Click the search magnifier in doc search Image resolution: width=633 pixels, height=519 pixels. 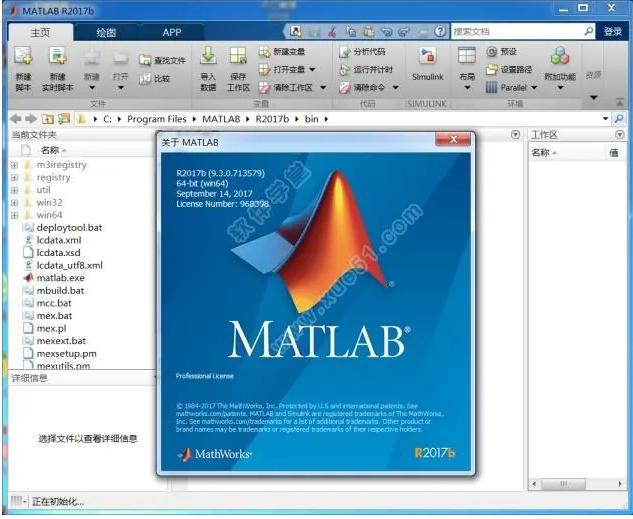pos(589,31)
